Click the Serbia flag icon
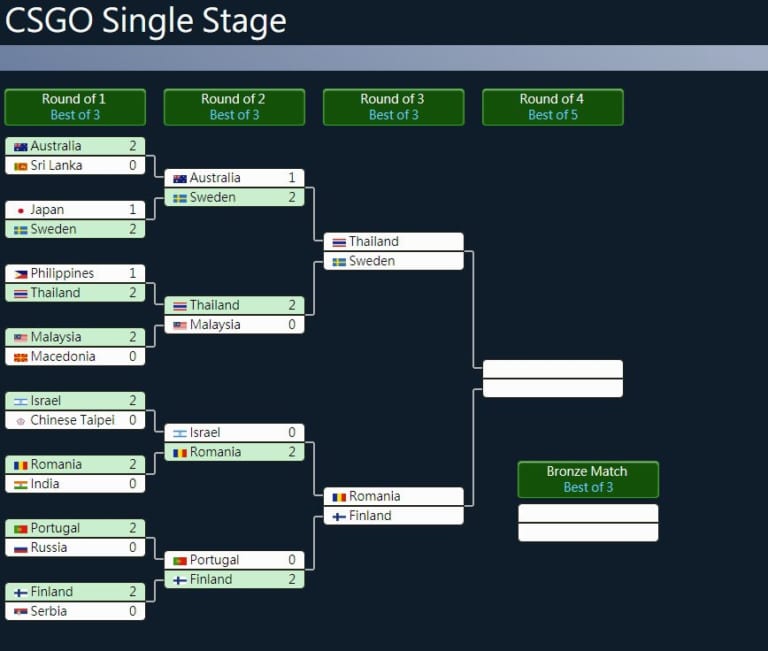768x651 pixels. click(21, 612)
